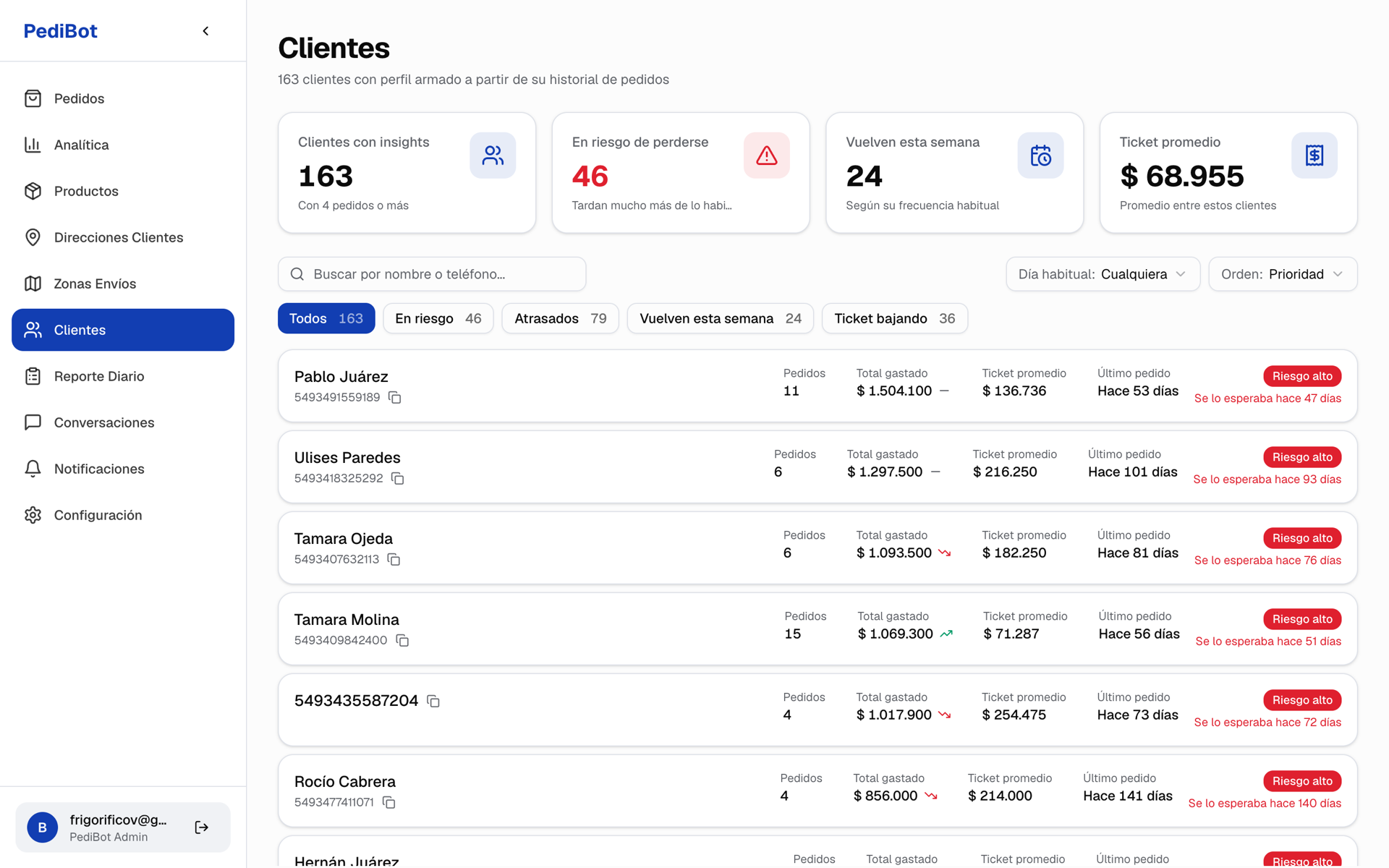
Task: Open Configuración settings
Action: (123, 515)
